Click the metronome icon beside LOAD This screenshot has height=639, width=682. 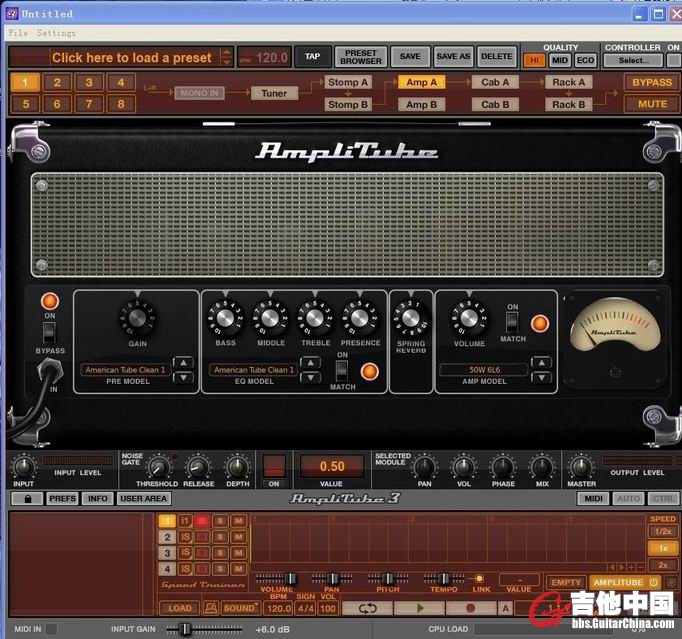click(x=210, y=607)
